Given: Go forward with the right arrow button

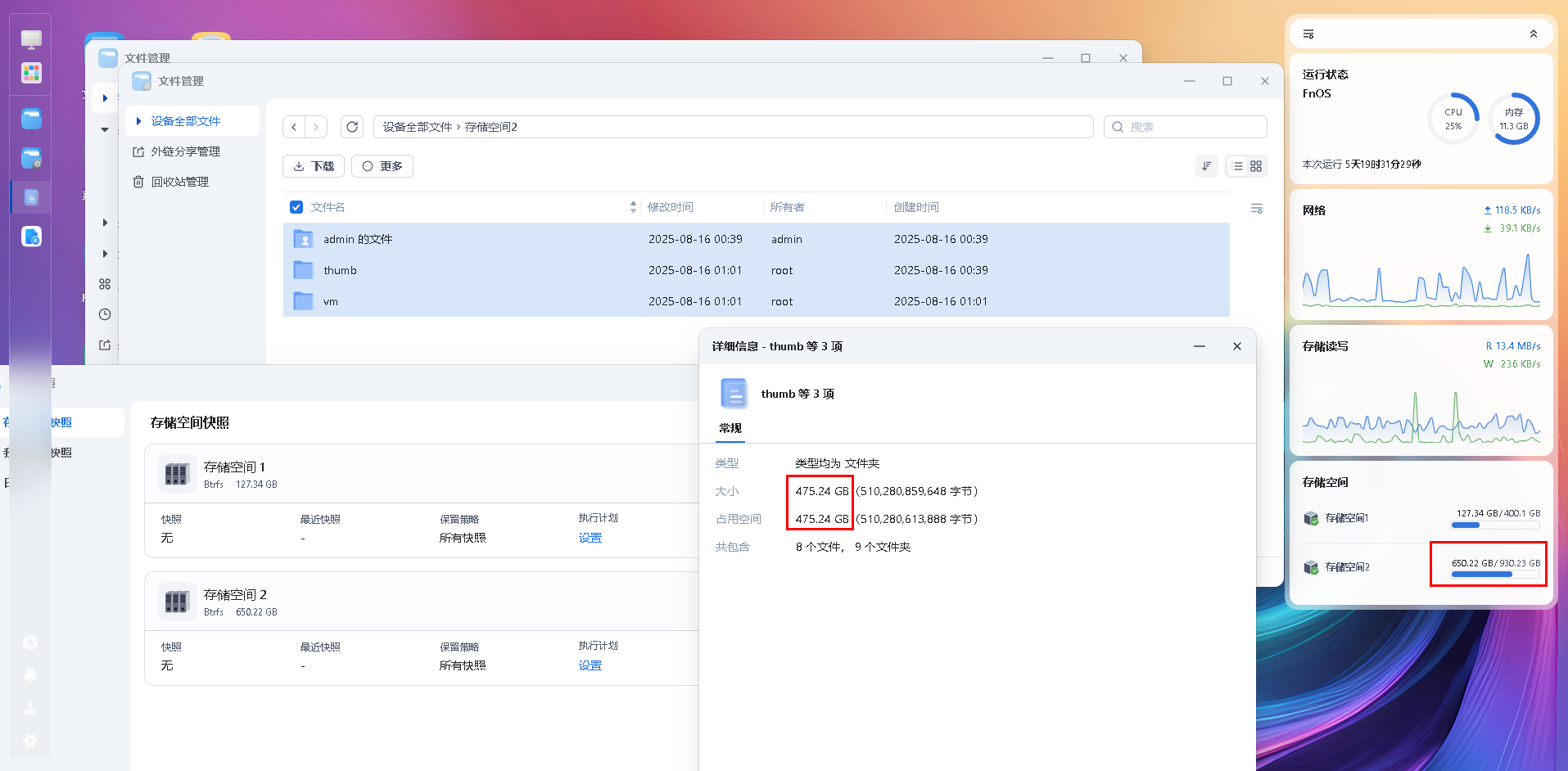Looking at the screenshot, I should coord(316,127).
